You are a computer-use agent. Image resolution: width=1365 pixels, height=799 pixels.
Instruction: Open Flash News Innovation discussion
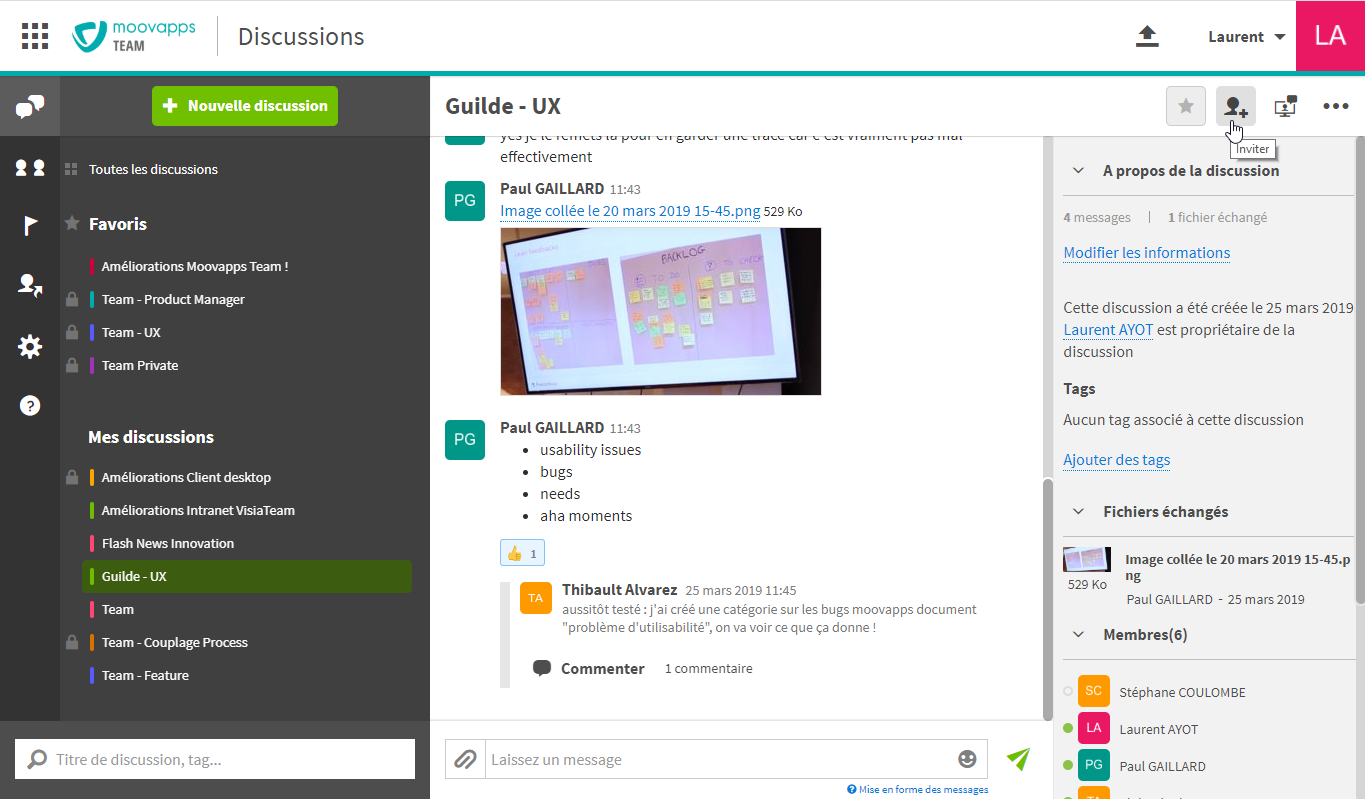[168, 543]
